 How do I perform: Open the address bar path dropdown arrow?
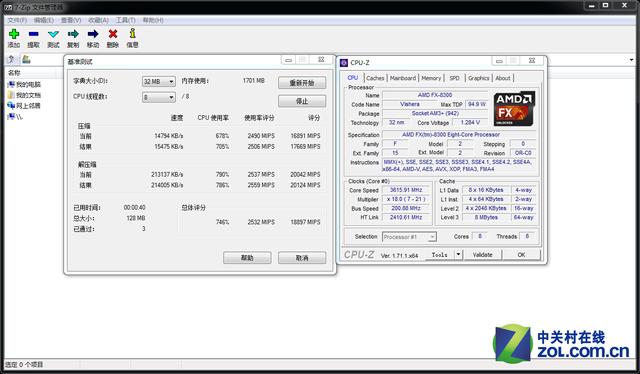pos(631,60)
